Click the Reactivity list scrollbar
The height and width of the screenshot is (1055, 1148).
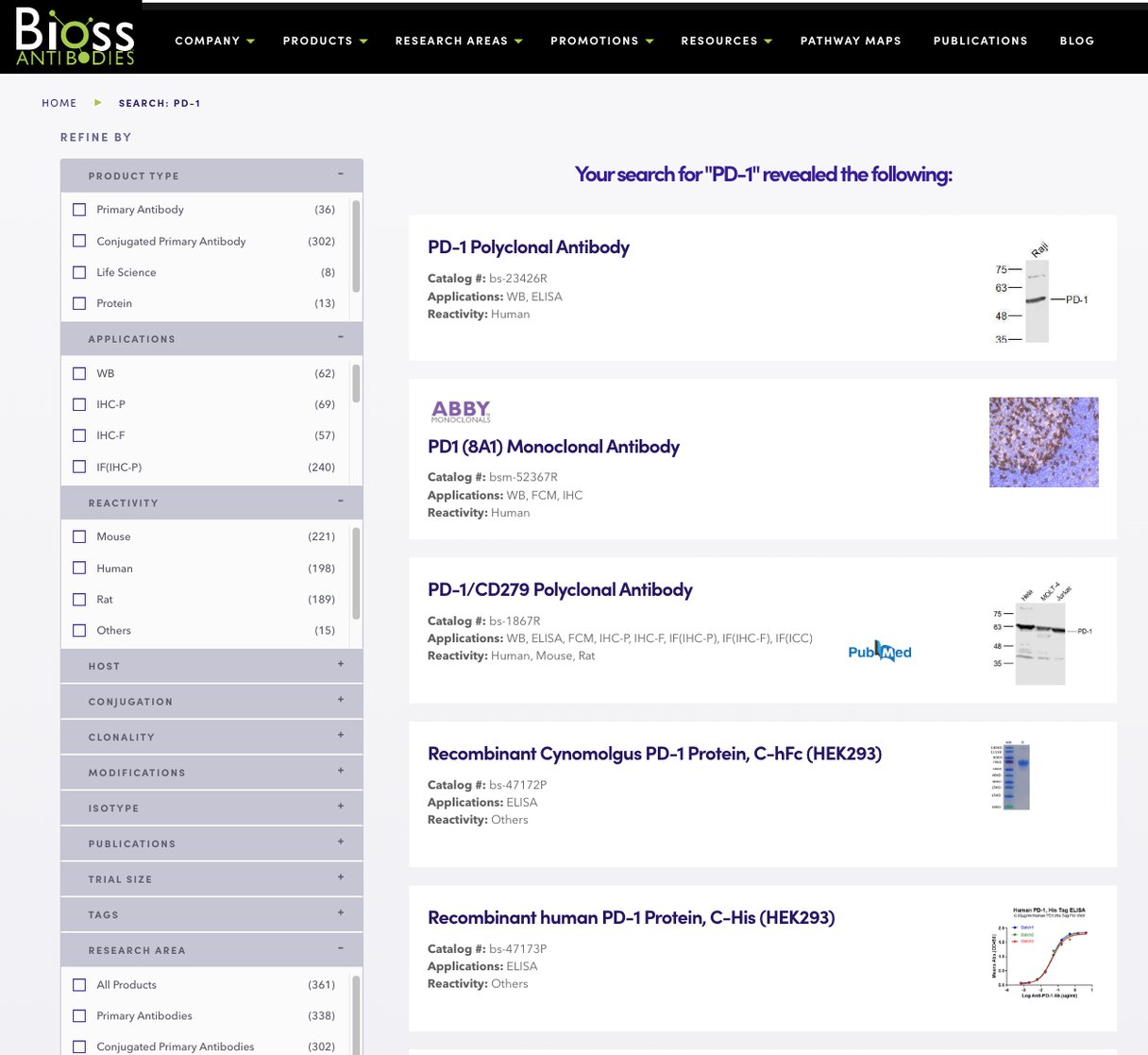356,573
